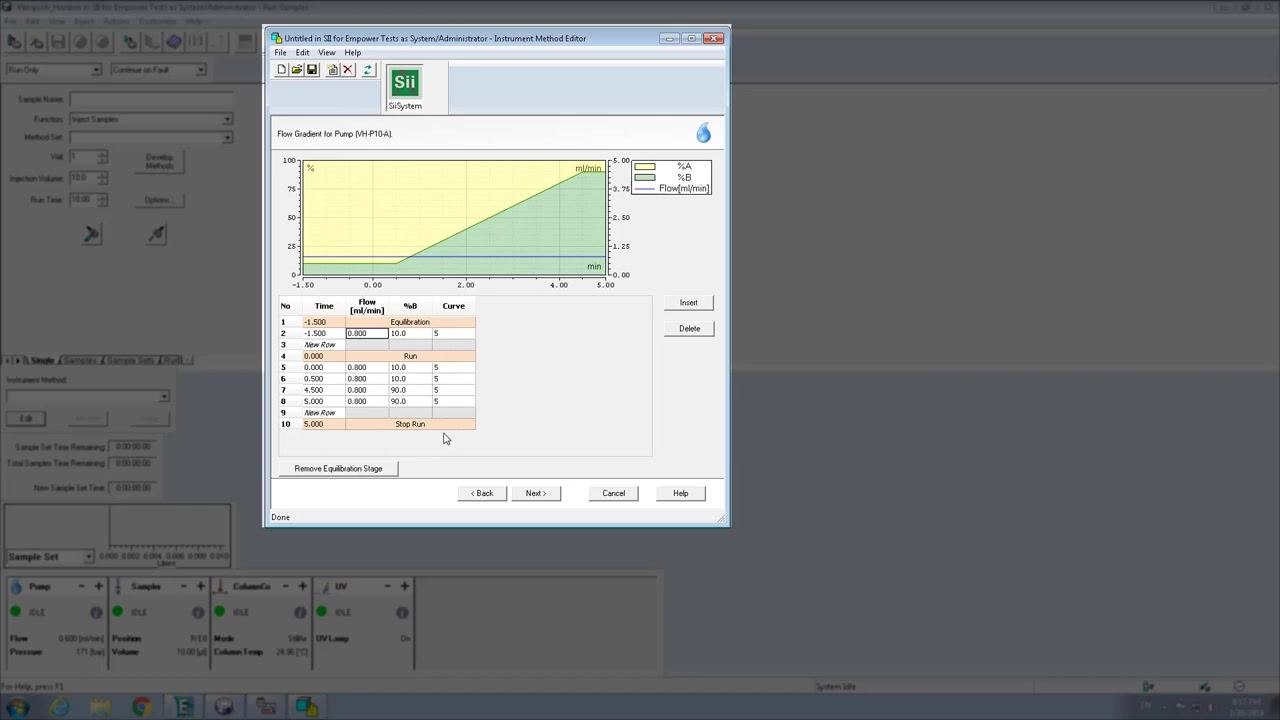Screen dimensions: 1280x720
Task: Click the Stop Run row label
Action: 410,424
